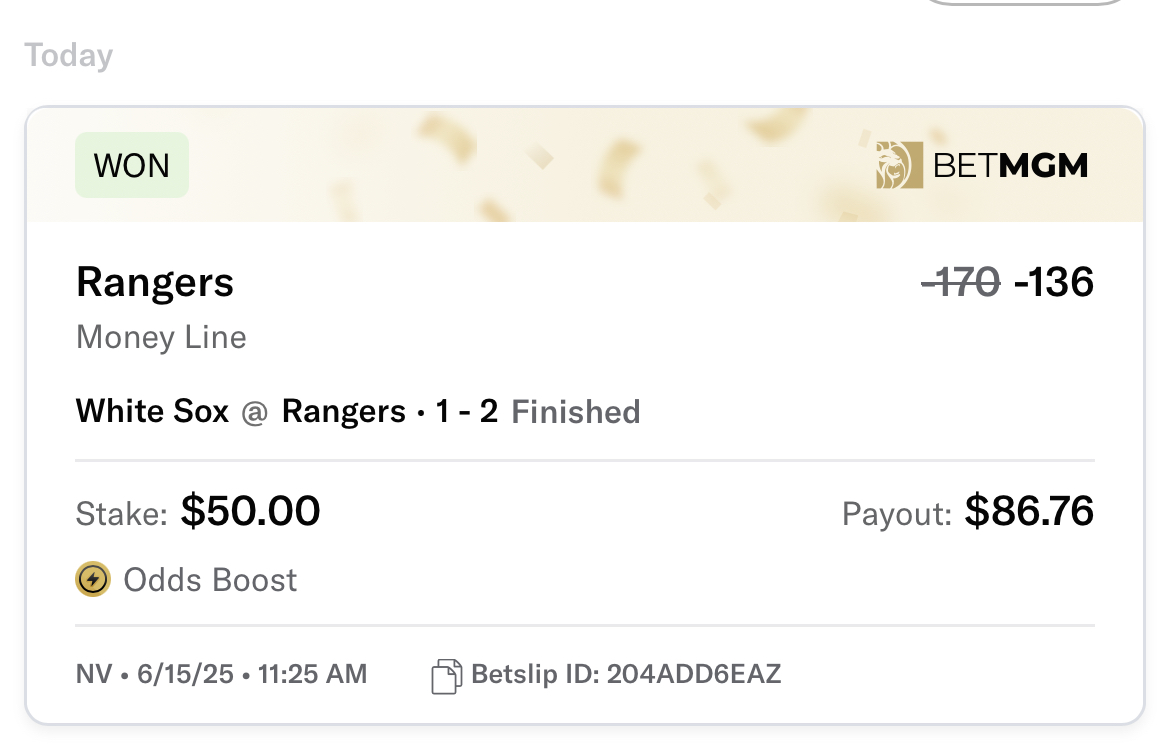Click the BetMGM lion logo icon
The height and width of the screenshot is (752, 1170).
pyautogui.click(x=898, y=165)
